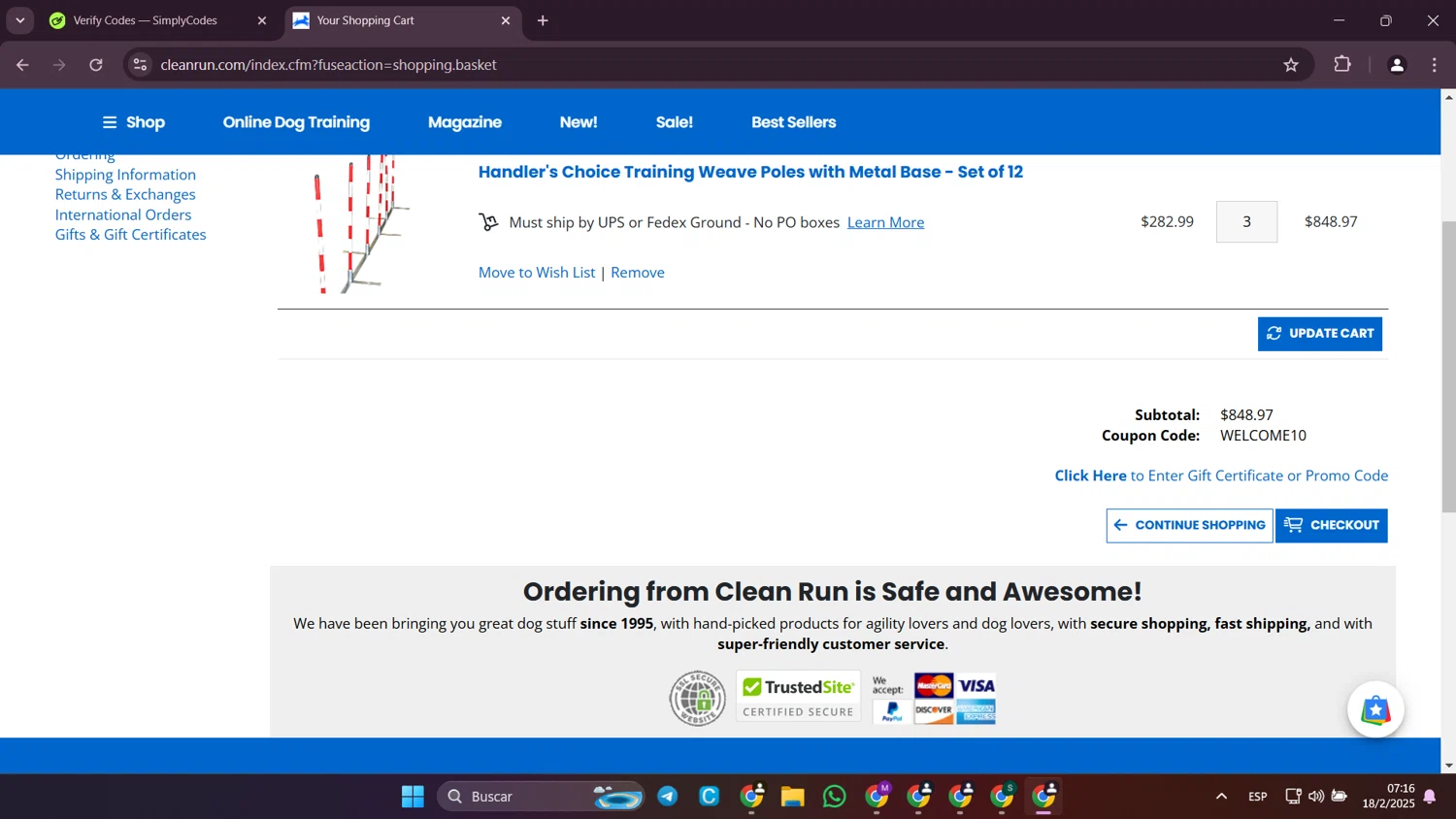Open the Shop hamburger menu
Viewport: 1456px width, 819px height.
pyautogui.click(x=134, y=122)
